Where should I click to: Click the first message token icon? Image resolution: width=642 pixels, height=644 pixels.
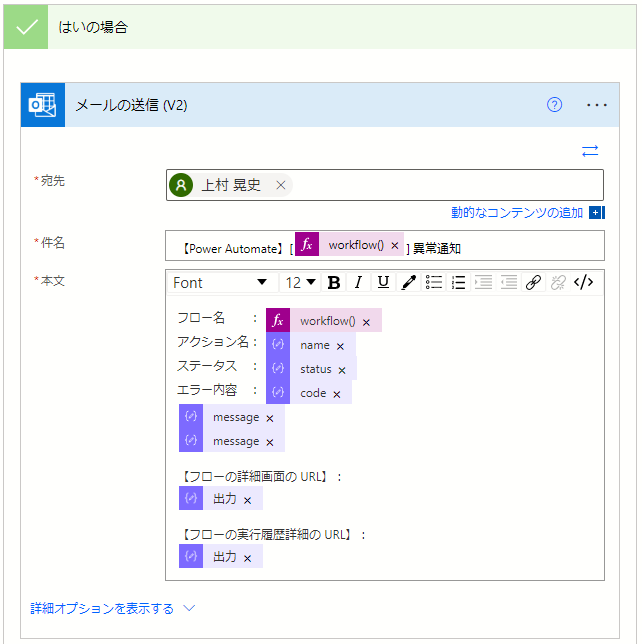[191, 416]
